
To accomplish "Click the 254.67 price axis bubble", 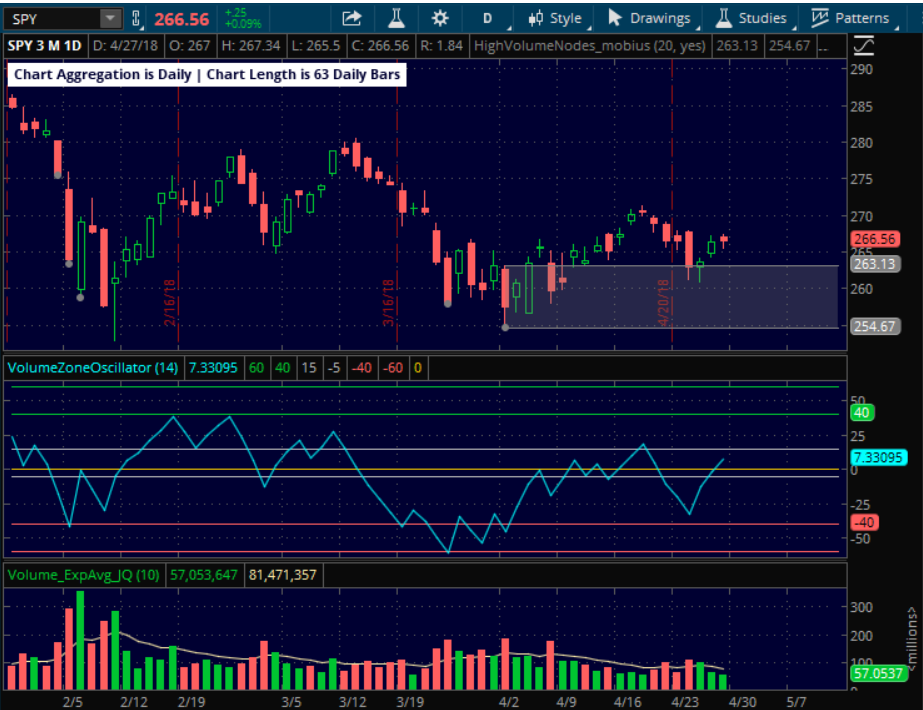I will click(x=875, y=326).
